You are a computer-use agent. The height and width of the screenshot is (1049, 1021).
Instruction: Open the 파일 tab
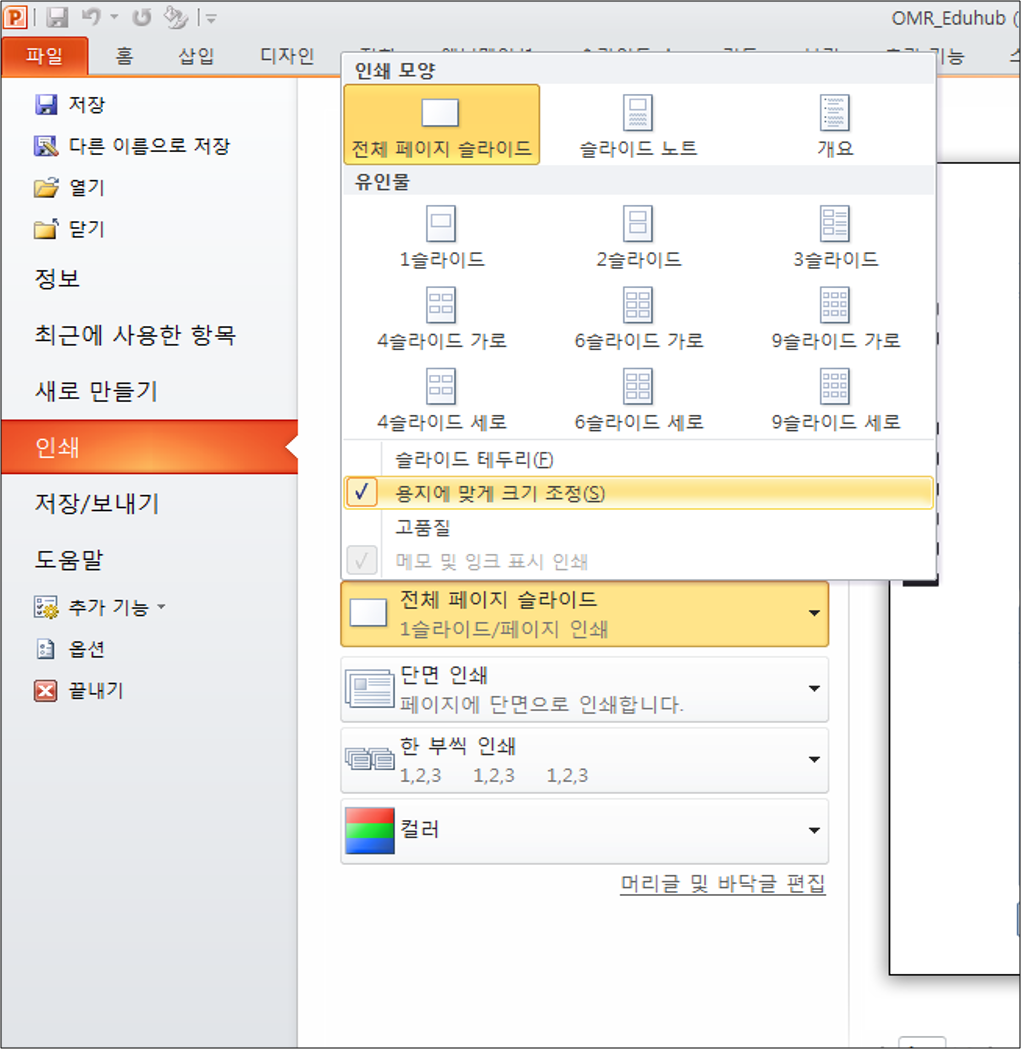coord(44,56)
